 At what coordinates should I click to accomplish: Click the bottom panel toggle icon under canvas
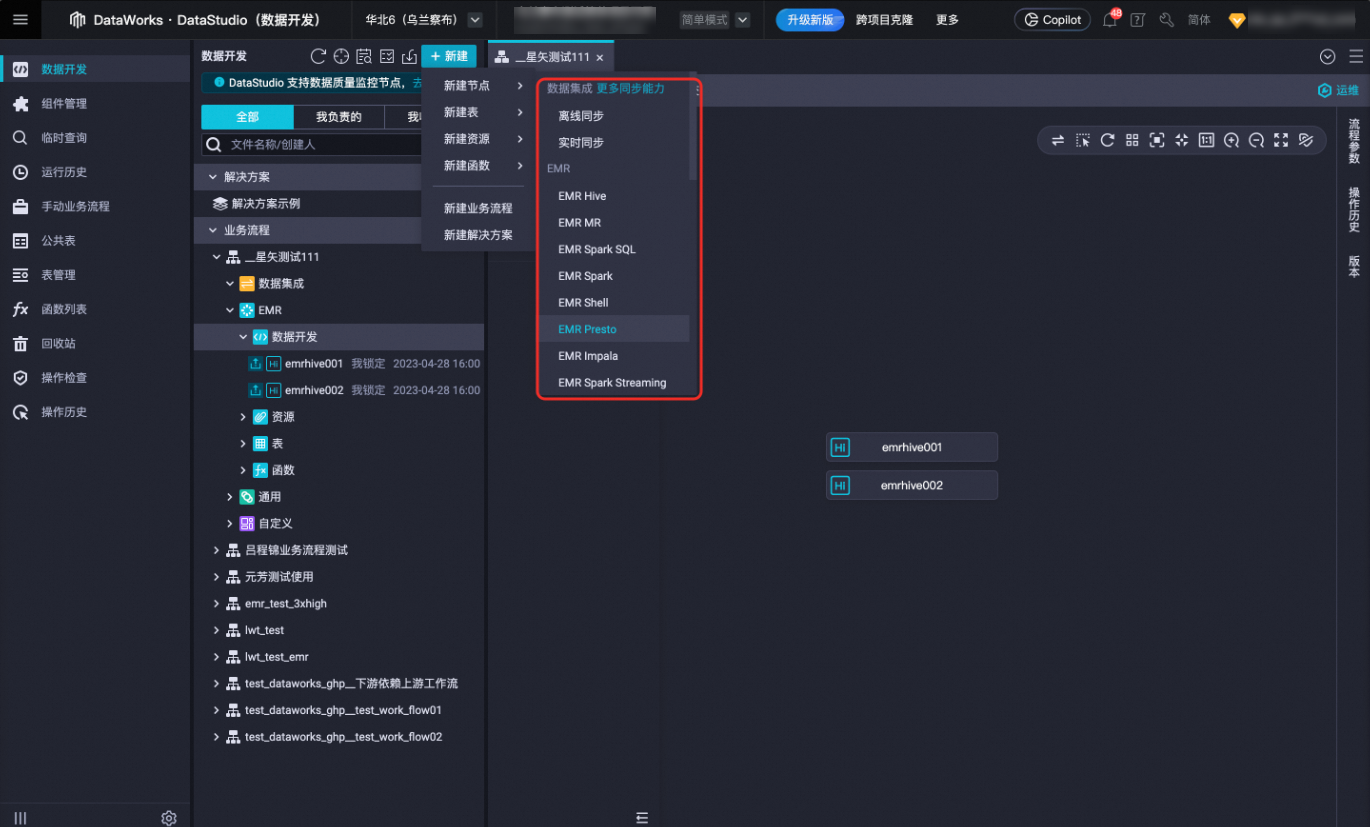pyautogui.click(x=642, y=817)
